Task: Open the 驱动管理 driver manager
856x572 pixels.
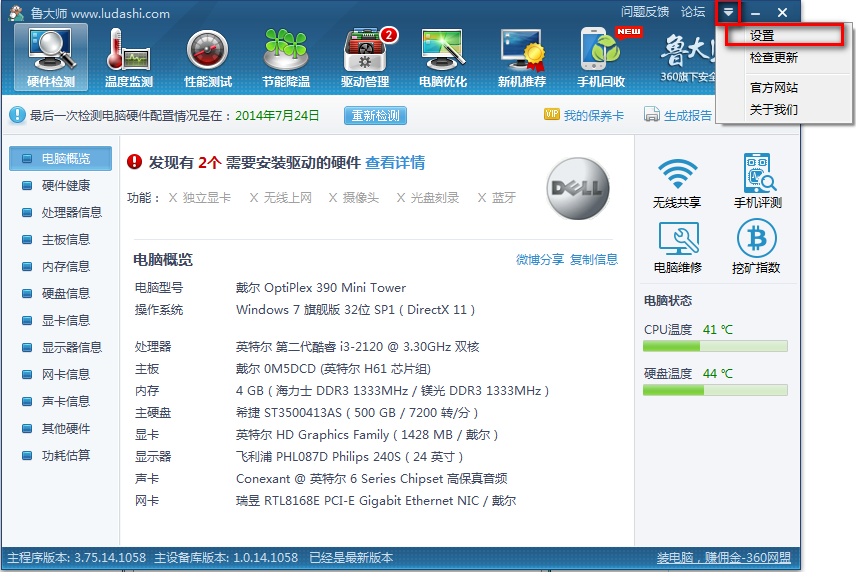Action: 365,57
